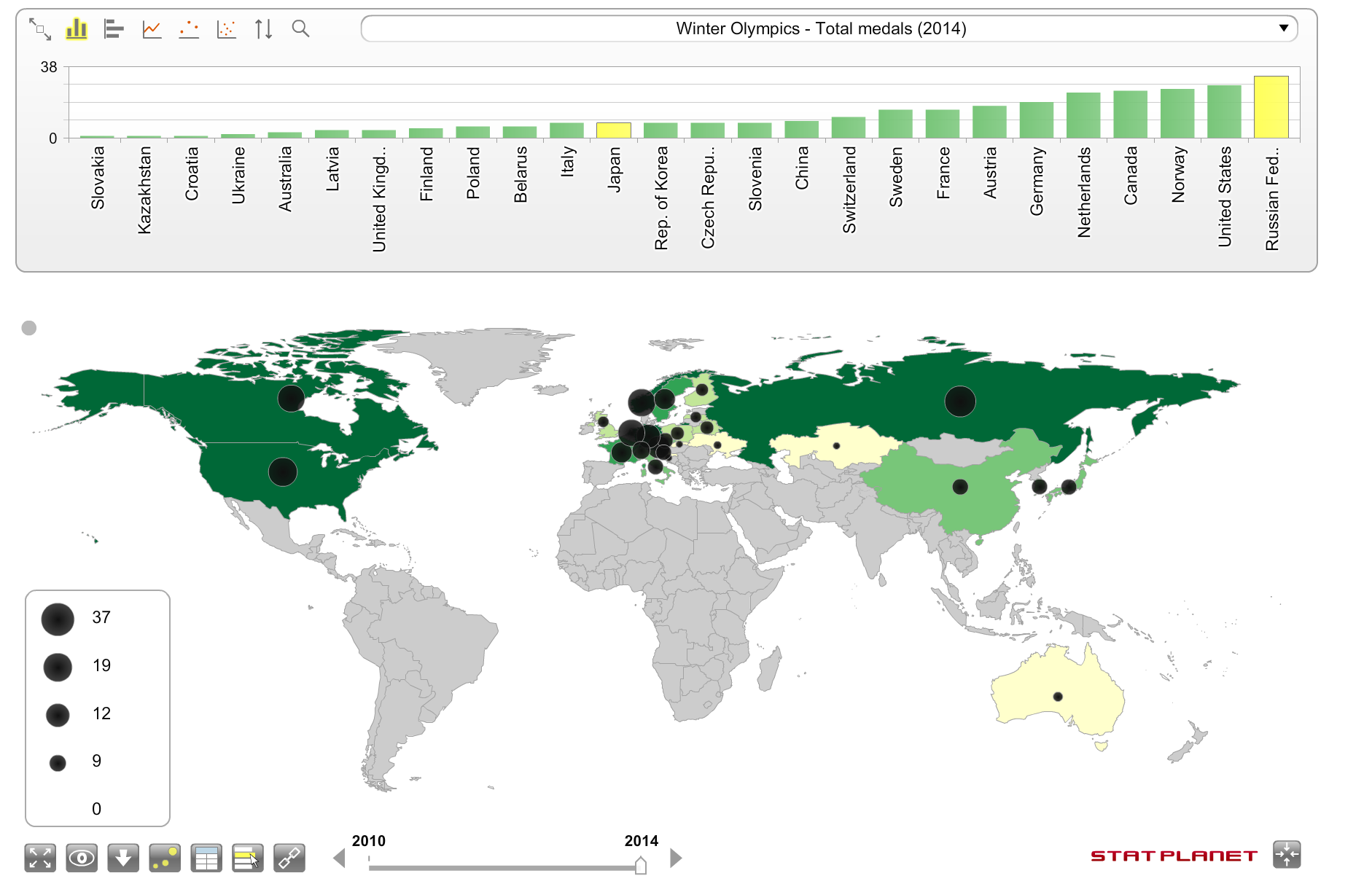
Task: Select the line chart view
Action: coord(152,29)
